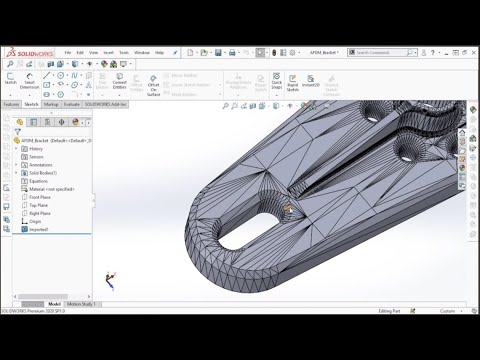Open Quick Snaps tool

tap(276, 81)
